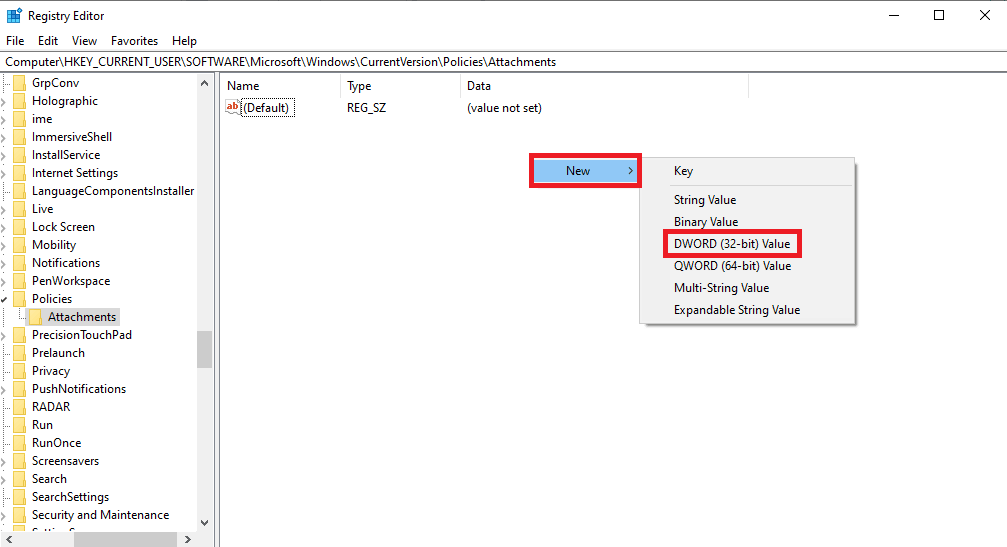This screenshot has width=1007, height=547.
Task: Click the InstallService folder icon
Action: coord(20,155)
